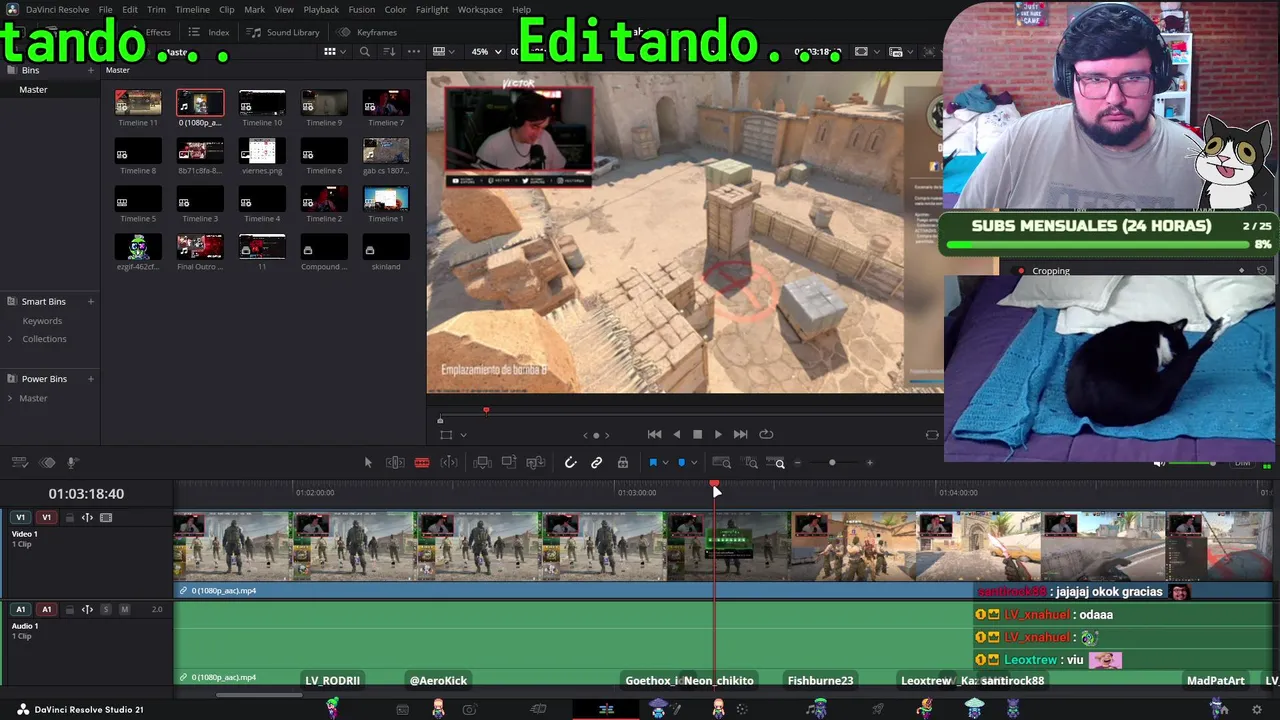Open the Trim menu

tap(156, 9)
